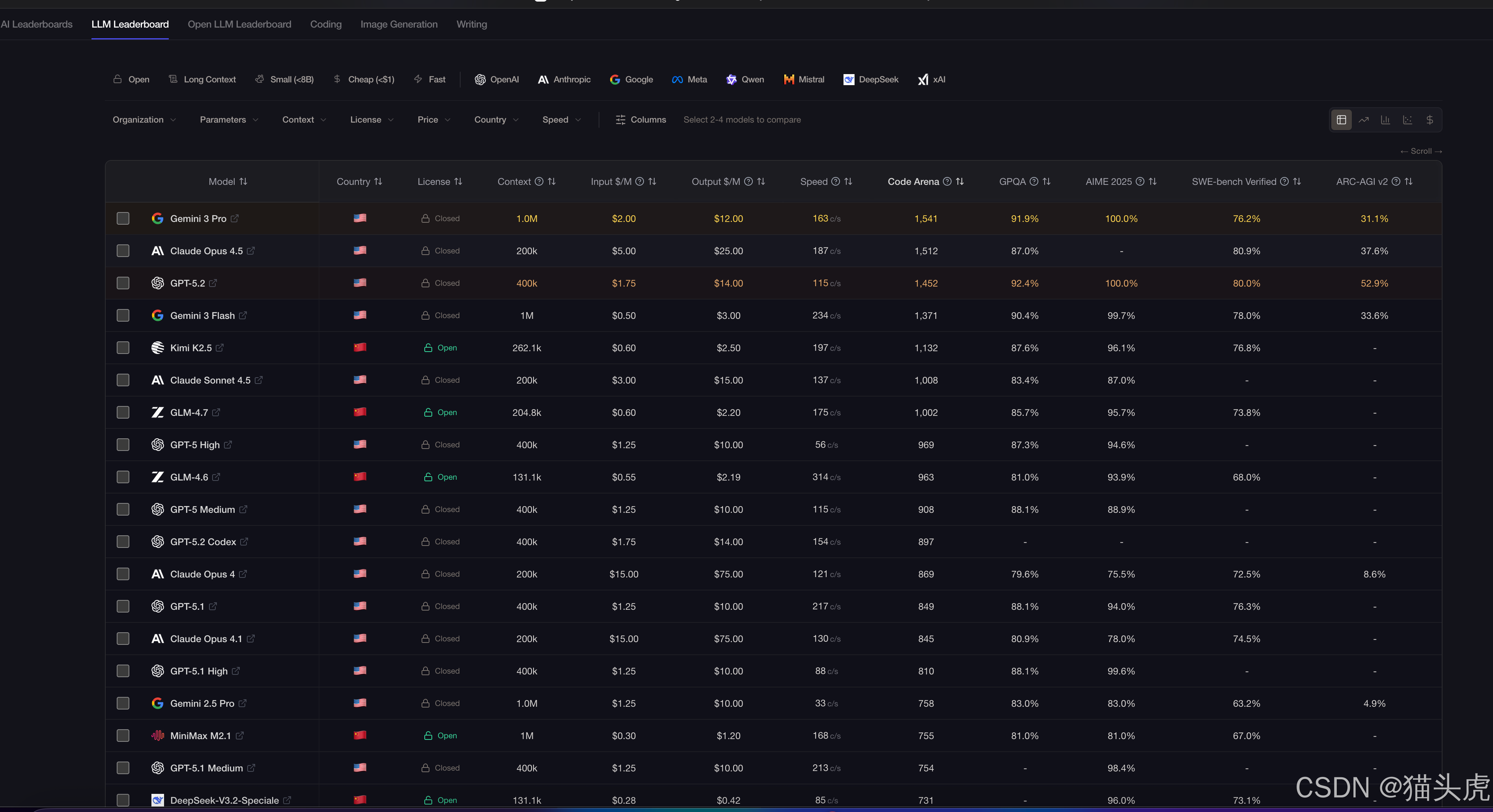Click the sort arrows next to Code Arena
Image resolution: width=1493 pixels, height=812 pixels.
(x=960, y=181)
